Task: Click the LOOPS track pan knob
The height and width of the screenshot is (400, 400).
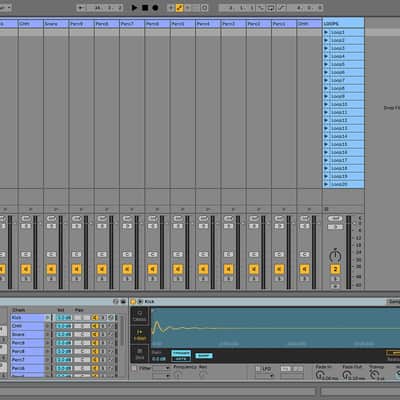Action: click(x=335, y=256)
